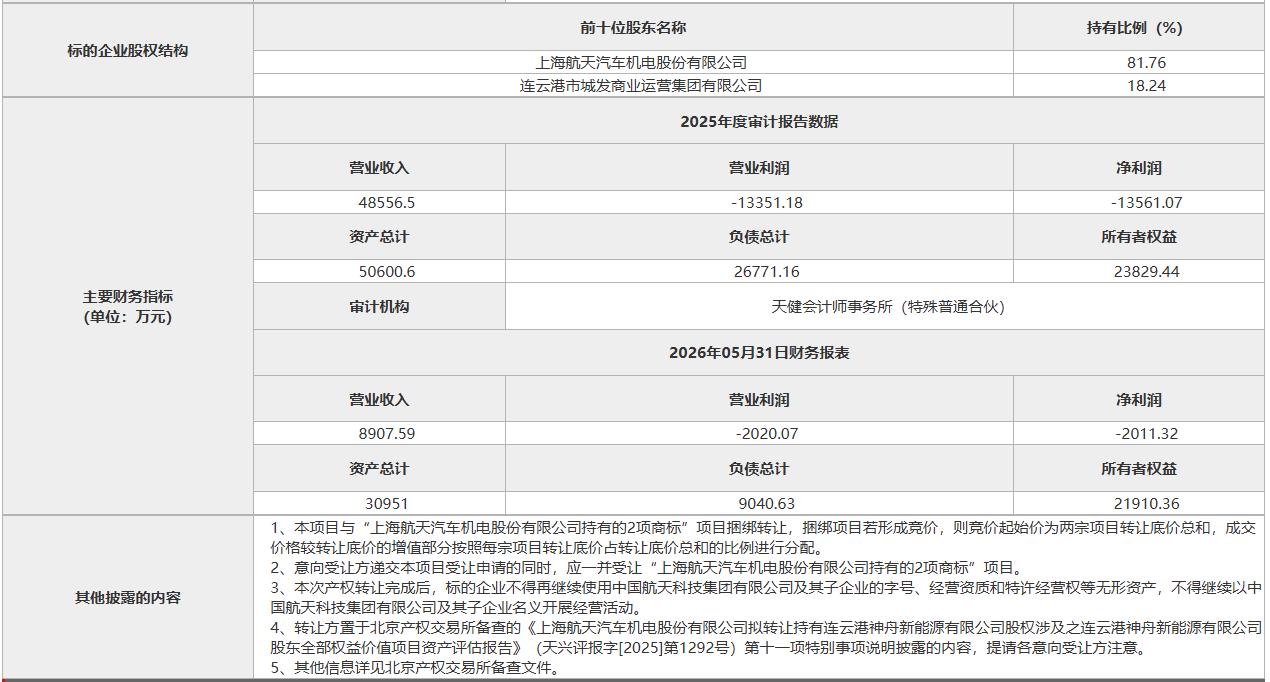The width and height of the screenshot is (1270, 682).
Task: Select total liabilities value 26771.16
Action: [766, 271]
